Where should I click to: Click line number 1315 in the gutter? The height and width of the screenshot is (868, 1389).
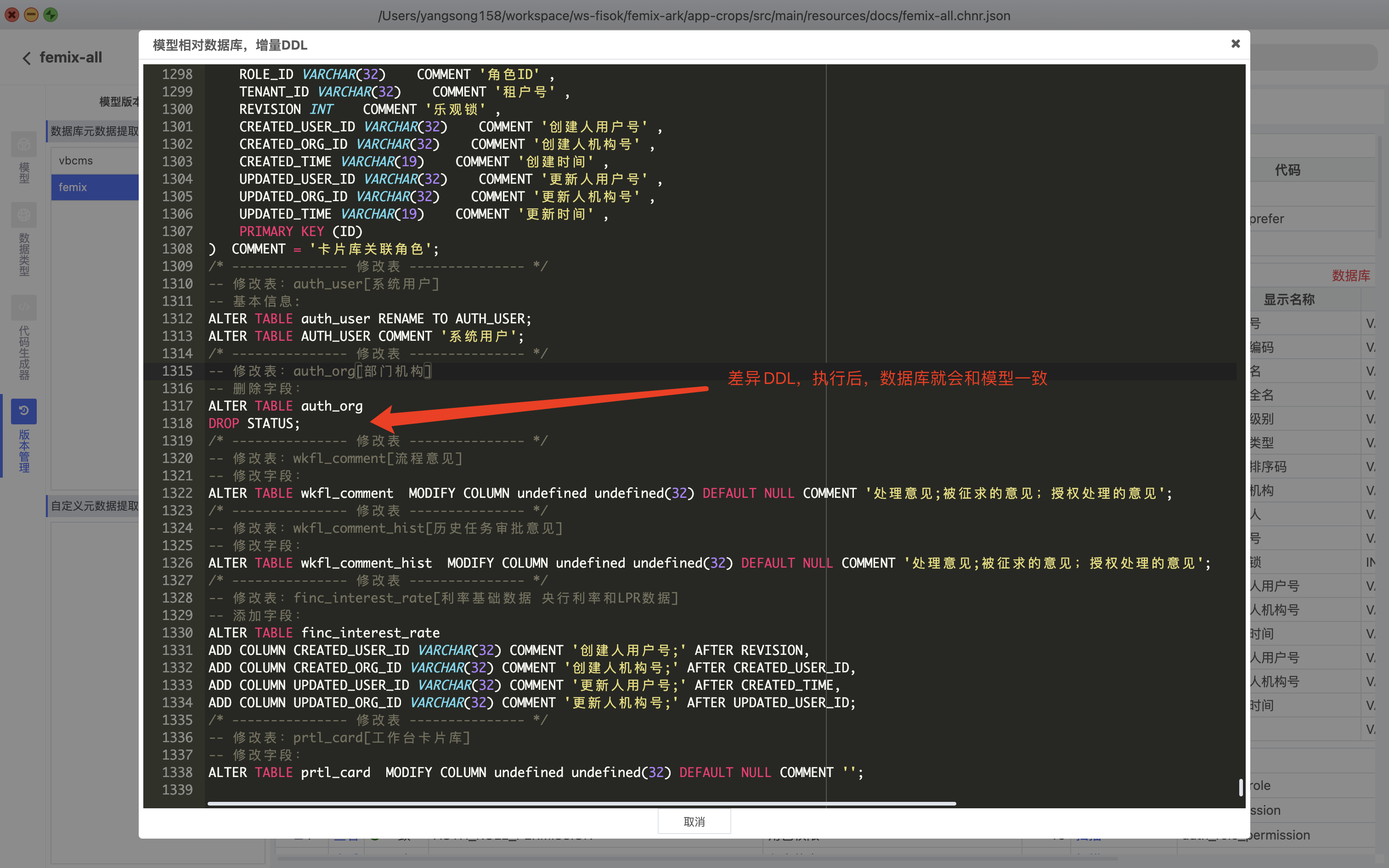coord(177,372)
